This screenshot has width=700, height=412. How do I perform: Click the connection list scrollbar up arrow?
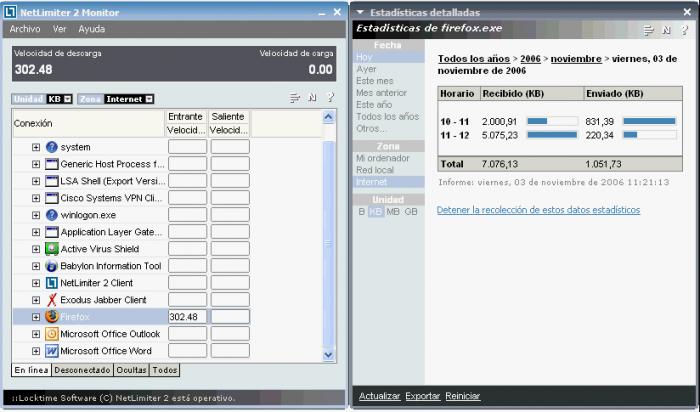pyautogui.click(x=328, y=117)
